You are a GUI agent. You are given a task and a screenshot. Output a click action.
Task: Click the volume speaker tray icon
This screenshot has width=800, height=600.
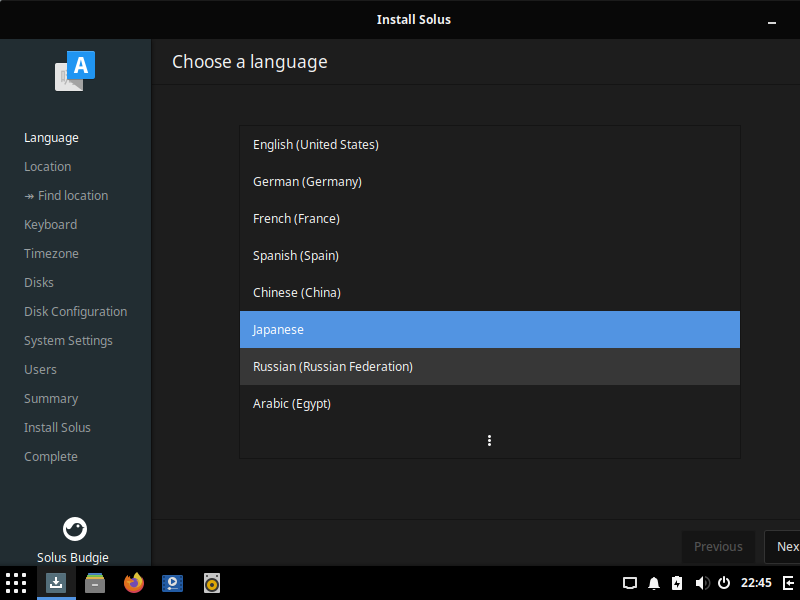click(x=702, y=583)
